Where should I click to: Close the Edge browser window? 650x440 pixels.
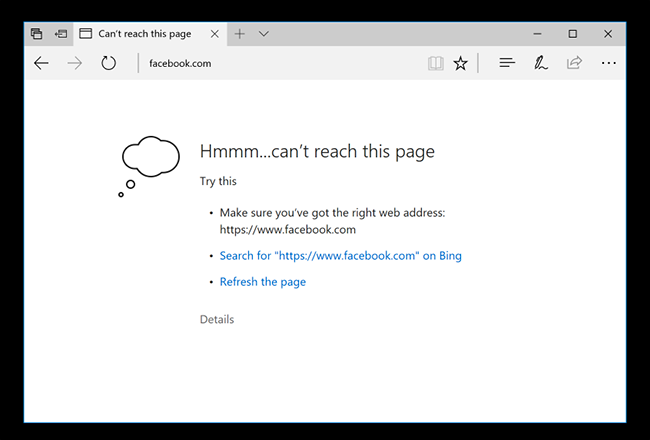(x=608, y=34)
